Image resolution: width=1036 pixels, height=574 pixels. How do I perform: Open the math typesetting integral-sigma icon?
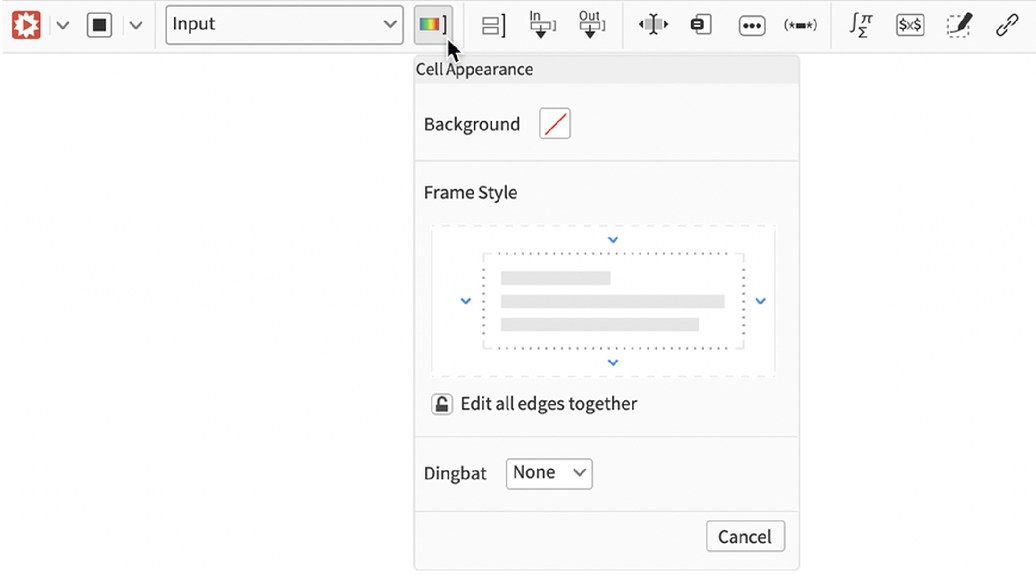(x=860, y=25)
